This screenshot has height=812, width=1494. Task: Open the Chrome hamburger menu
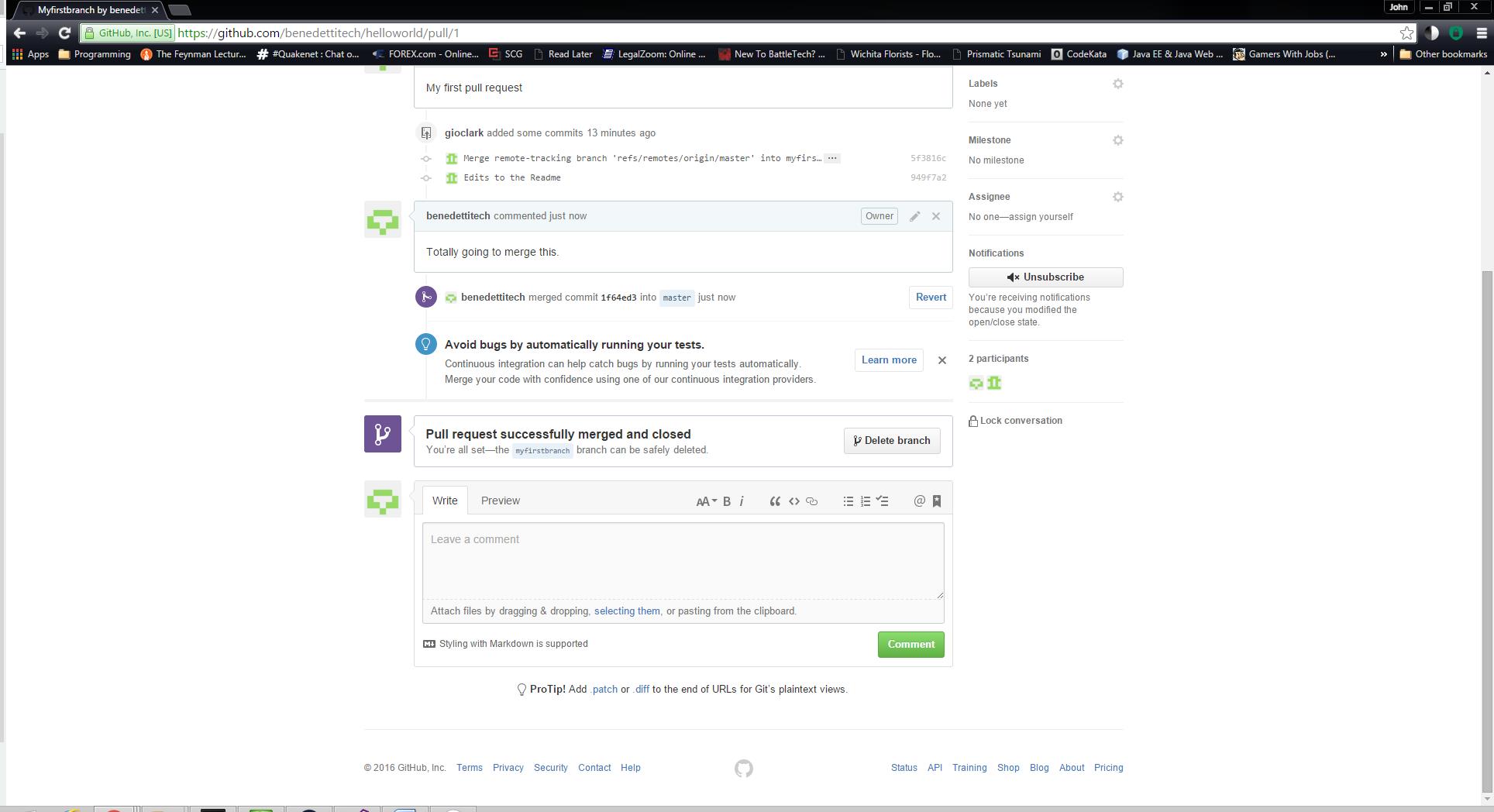click(1482, 33)
